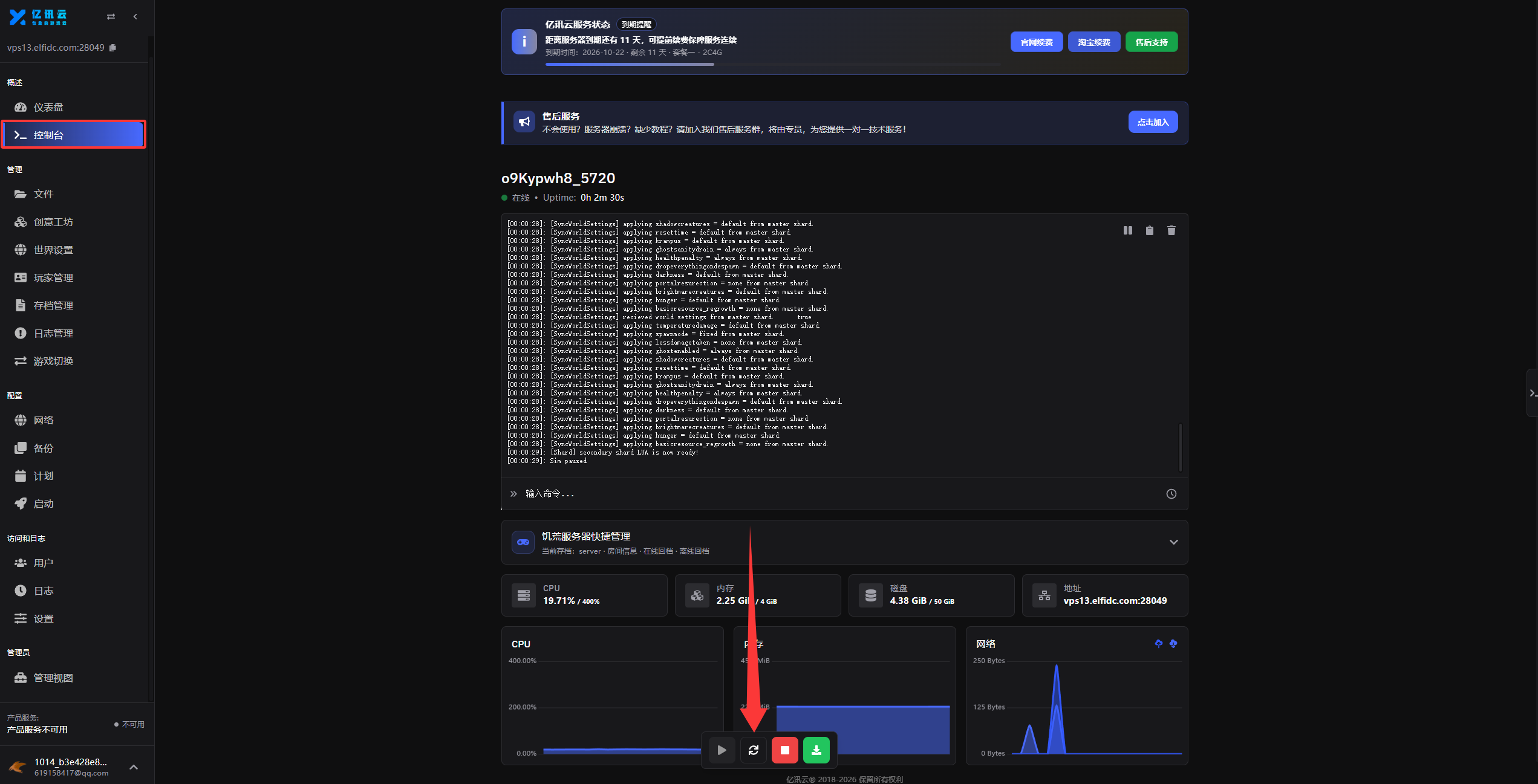Open the right edge side panel tab

(1533, 393)
